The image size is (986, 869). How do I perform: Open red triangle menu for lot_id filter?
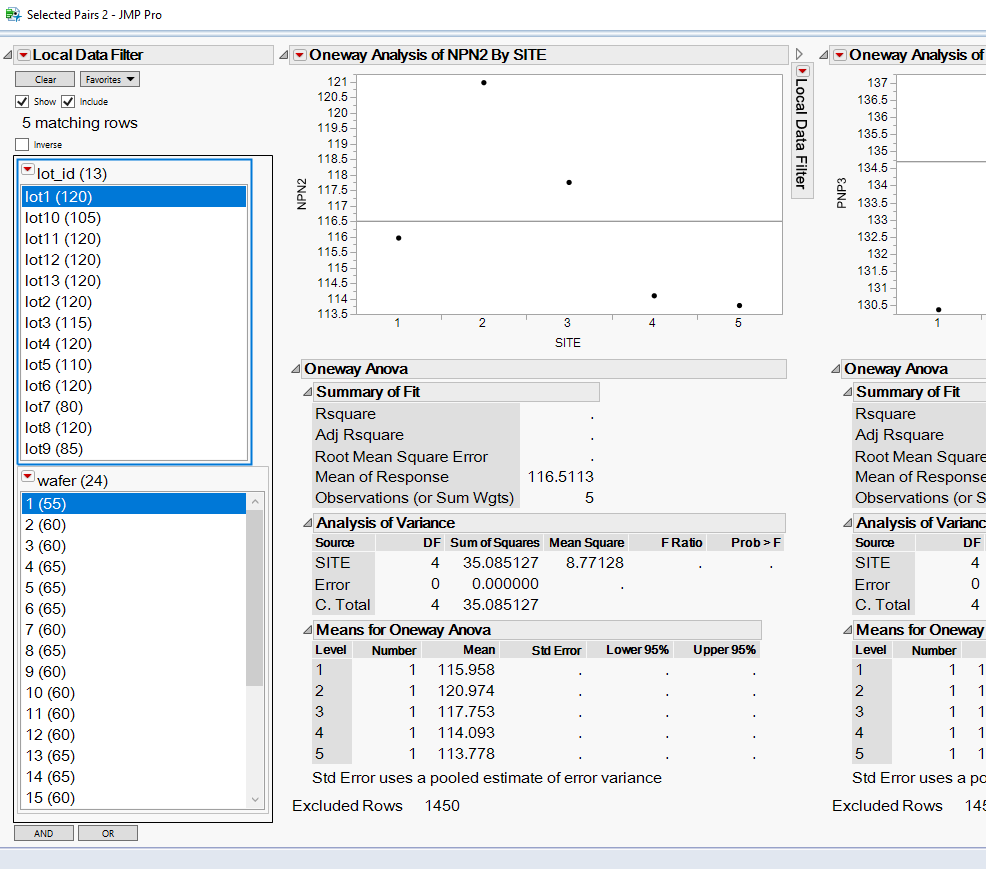coord(28,172)
